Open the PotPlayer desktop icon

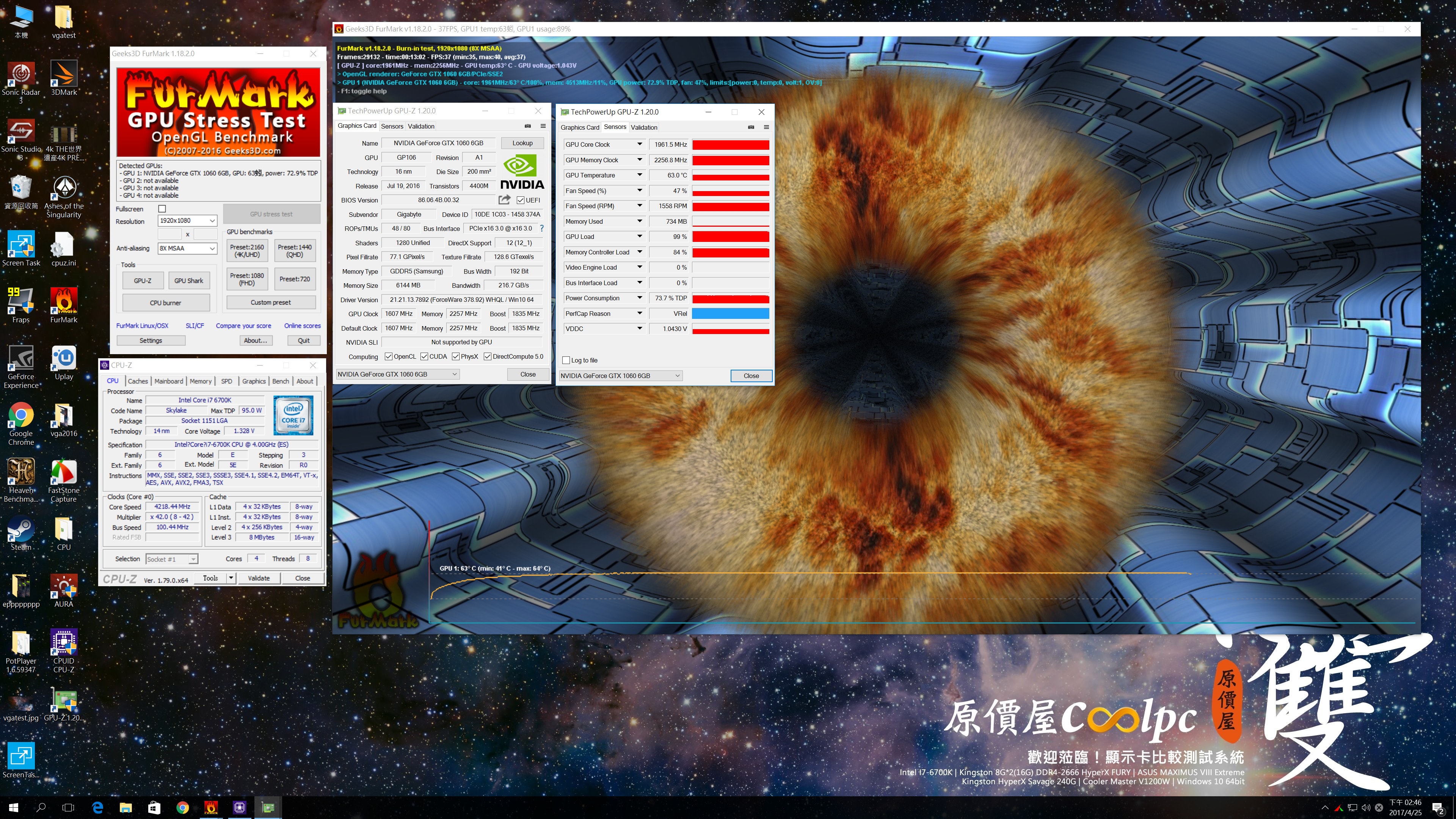[x=21, y=651]
